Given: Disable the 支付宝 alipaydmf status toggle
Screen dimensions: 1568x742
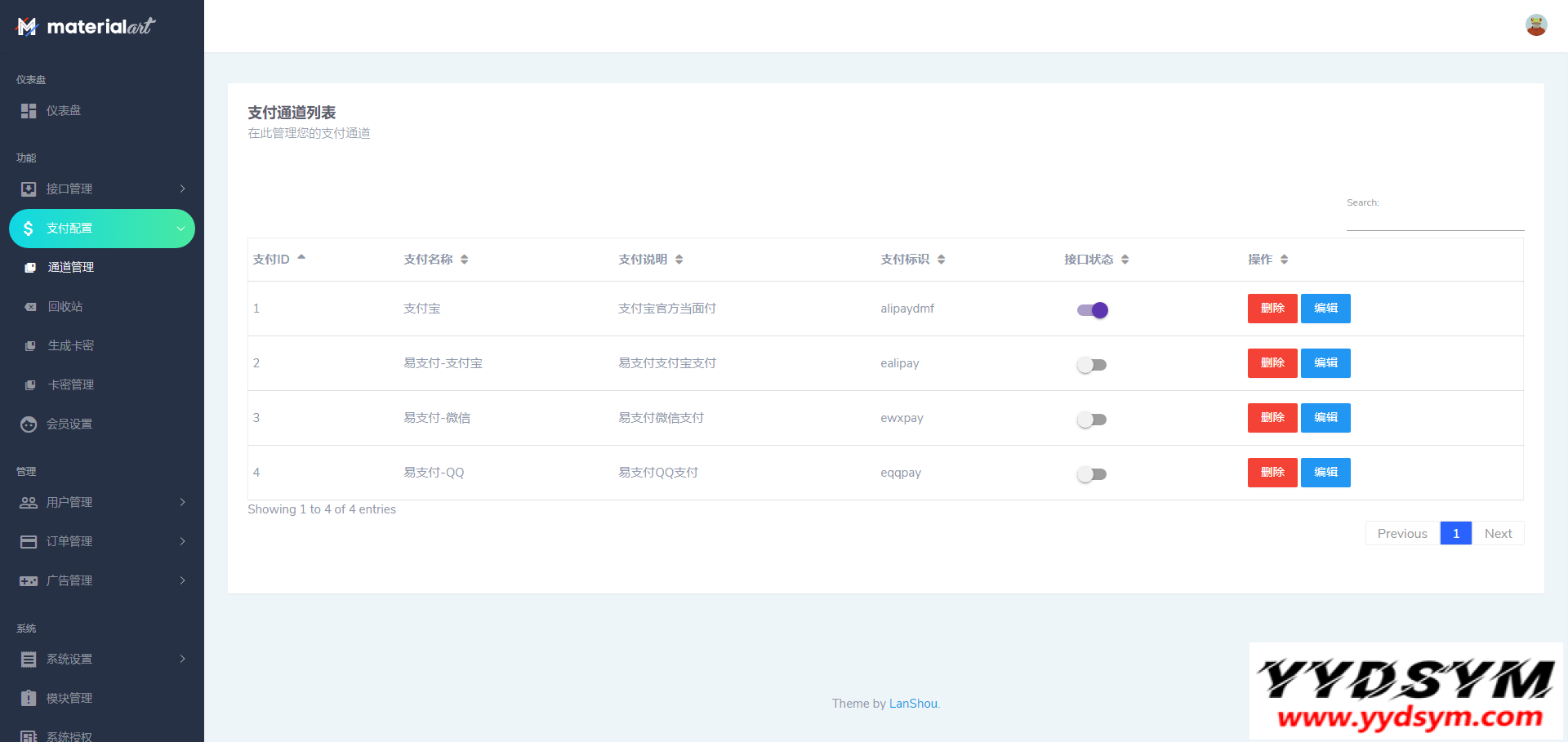Looking at the screenshot, I should (1092, 310).
